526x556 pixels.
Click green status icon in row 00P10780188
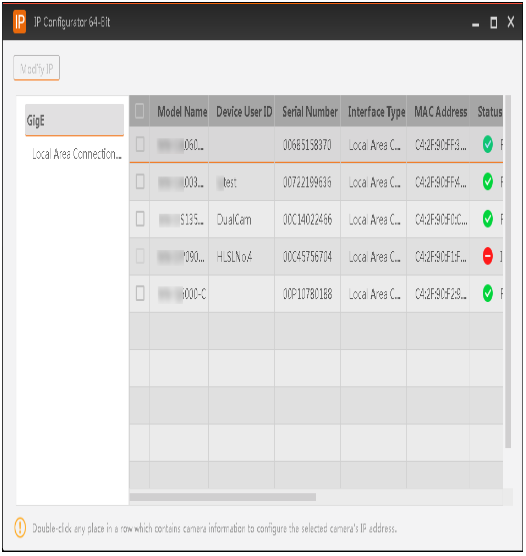(488, 294)
